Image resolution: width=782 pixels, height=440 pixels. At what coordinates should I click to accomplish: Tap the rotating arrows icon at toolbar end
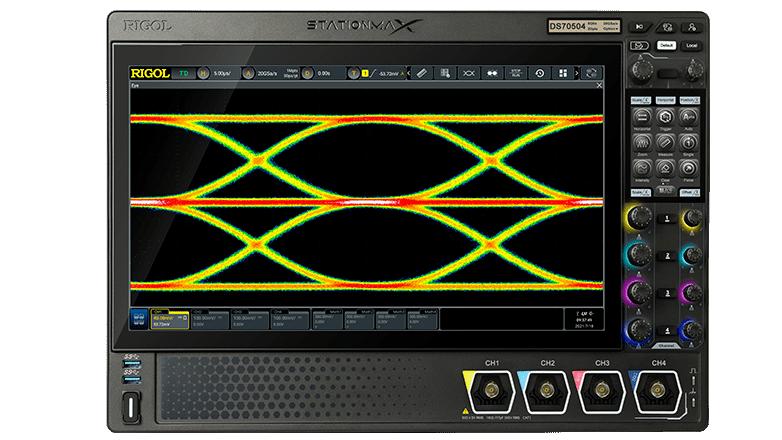click(591, 73)
